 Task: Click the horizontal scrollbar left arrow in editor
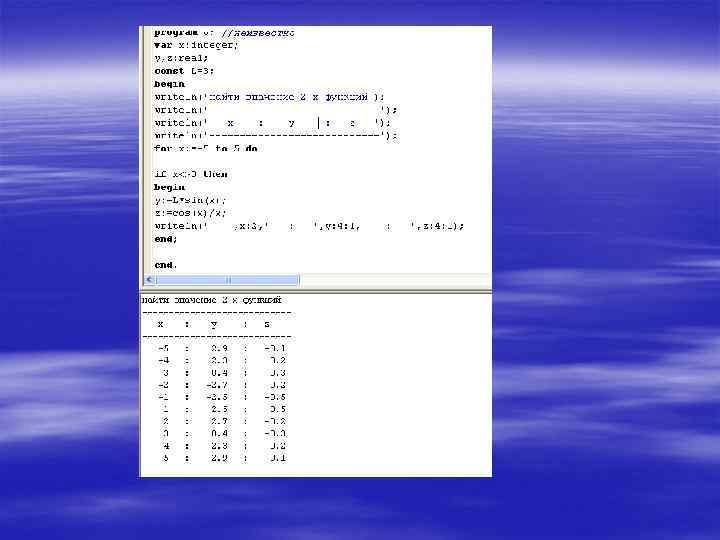coord(150,279)
